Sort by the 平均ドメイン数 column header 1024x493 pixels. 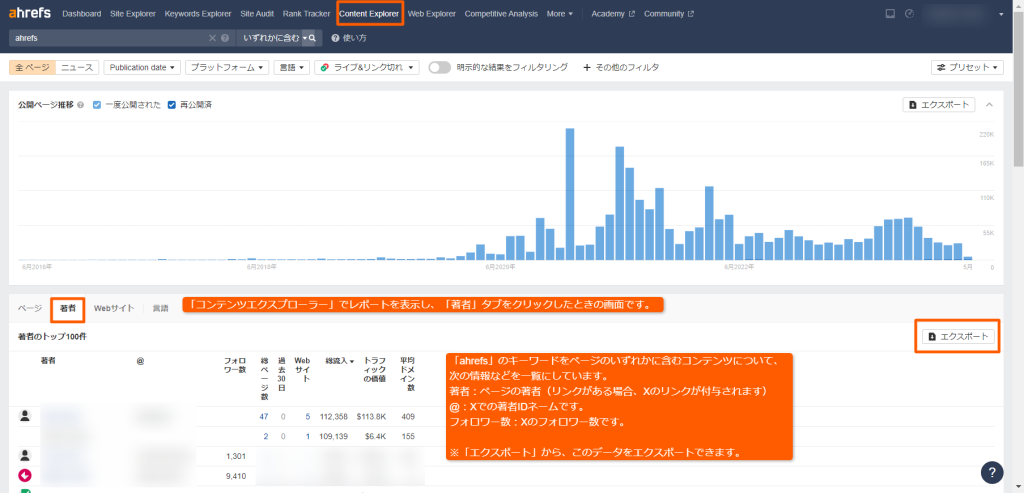click(407, 374)
